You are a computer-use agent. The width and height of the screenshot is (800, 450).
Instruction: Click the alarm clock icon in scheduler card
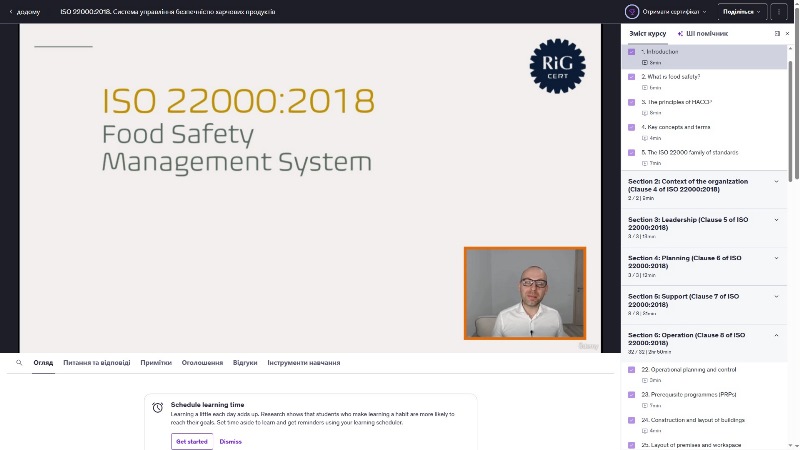point(158,407)
